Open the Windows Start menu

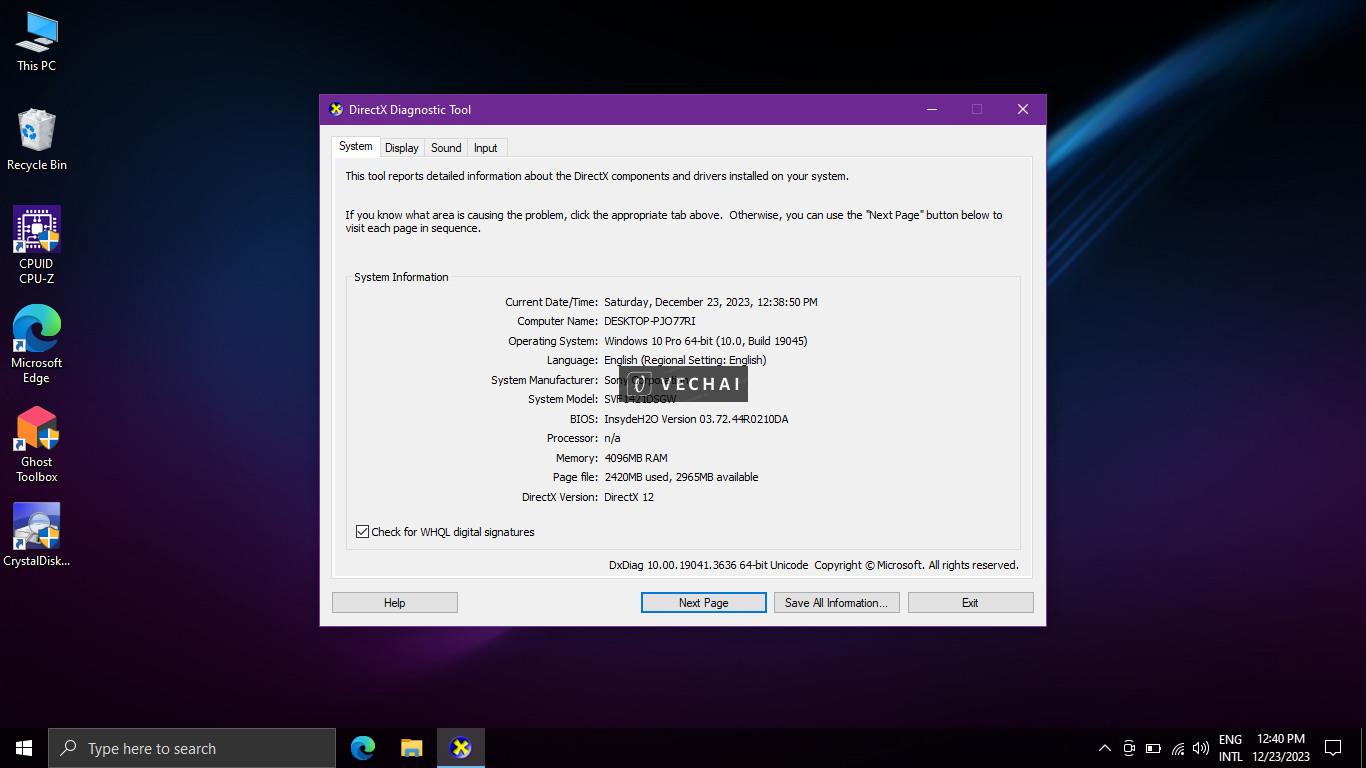[24, 748]
